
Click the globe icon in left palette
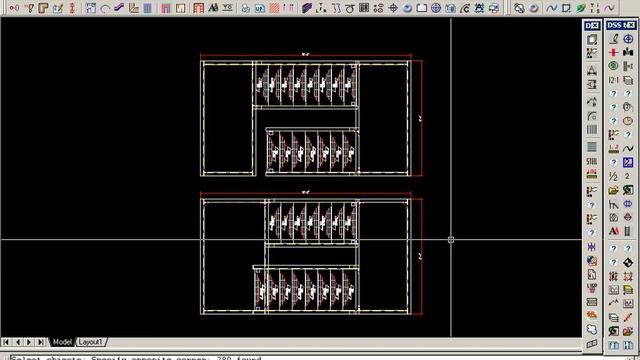[x=592, y=260]
